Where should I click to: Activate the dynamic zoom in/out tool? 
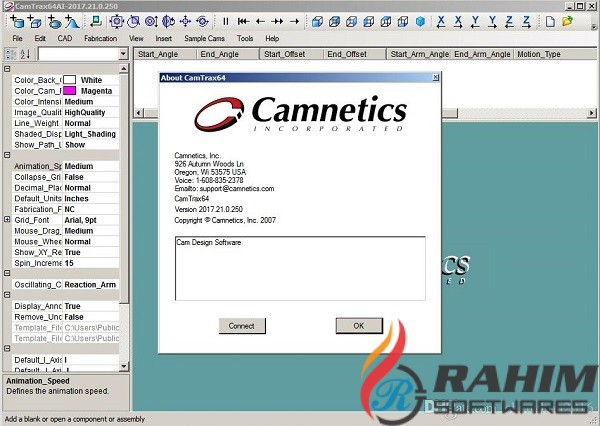pos(151,21)
